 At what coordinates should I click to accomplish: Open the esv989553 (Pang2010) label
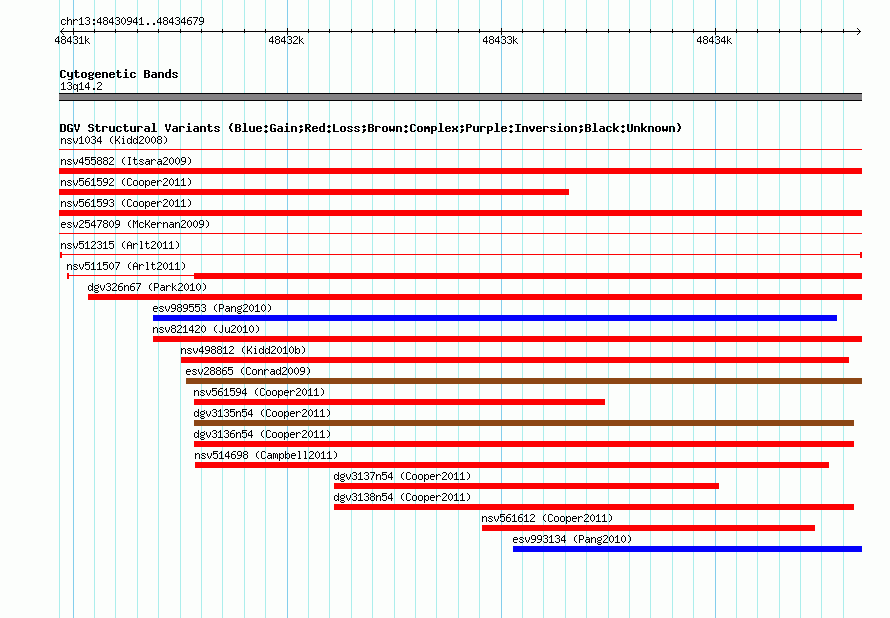tap(212, 308)
